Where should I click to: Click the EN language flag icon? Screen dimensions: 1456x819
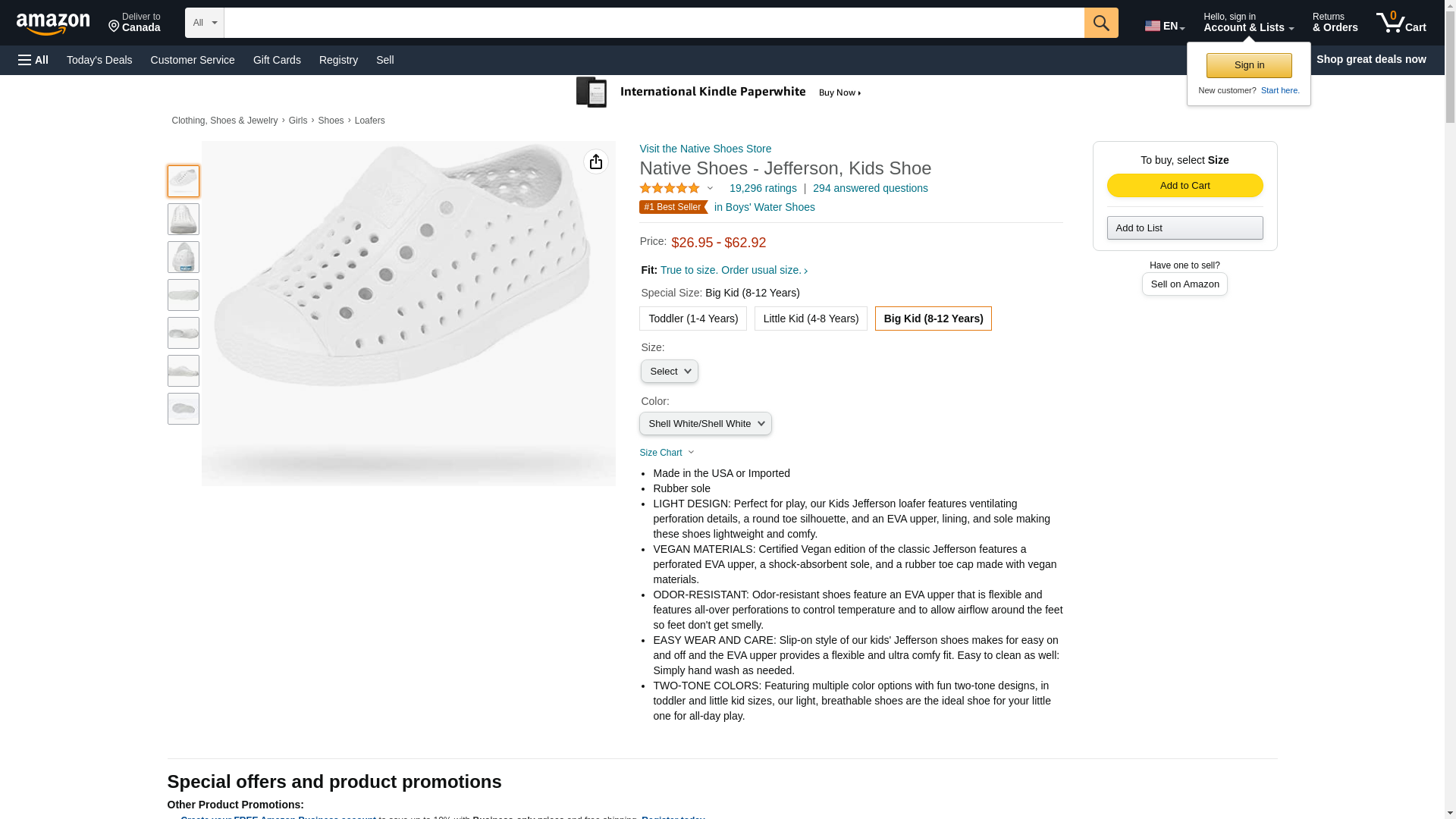point(1153,26)
